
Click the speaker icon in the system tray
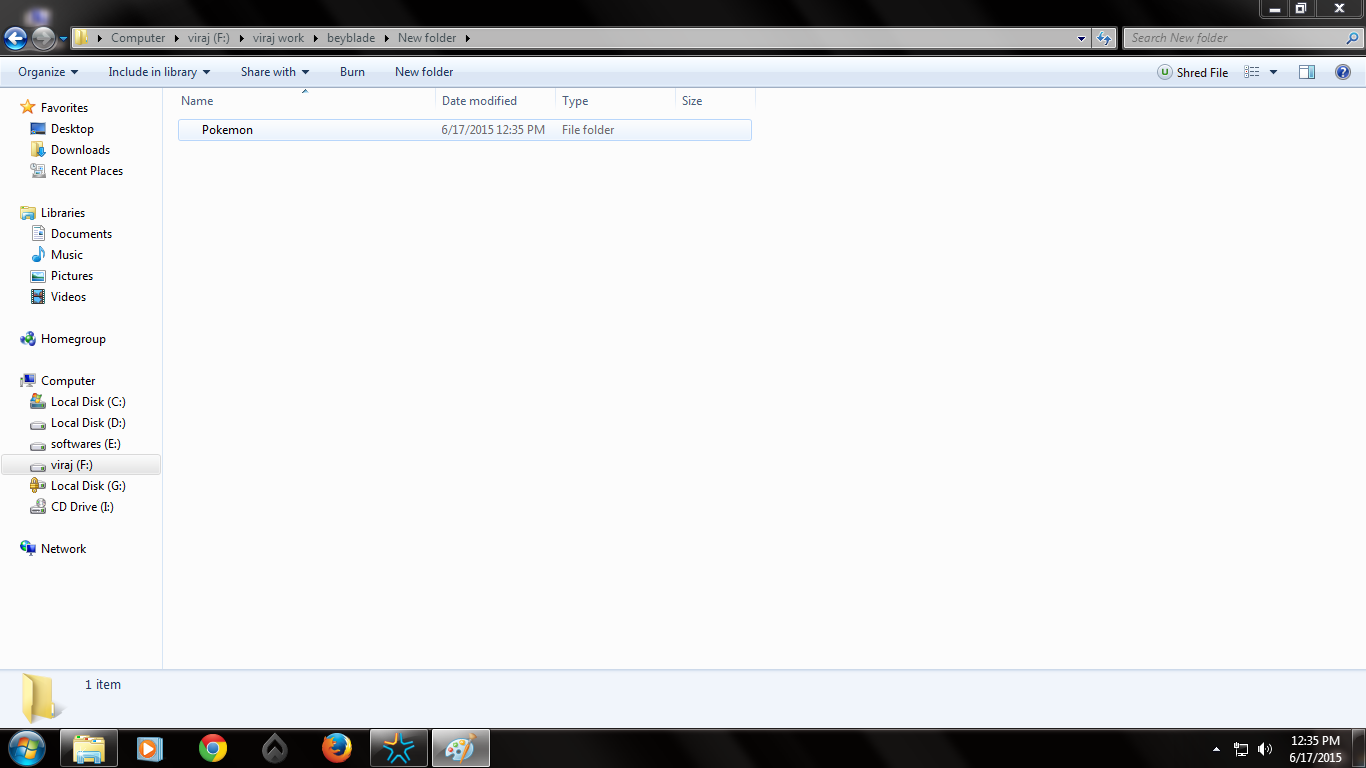1264,748
